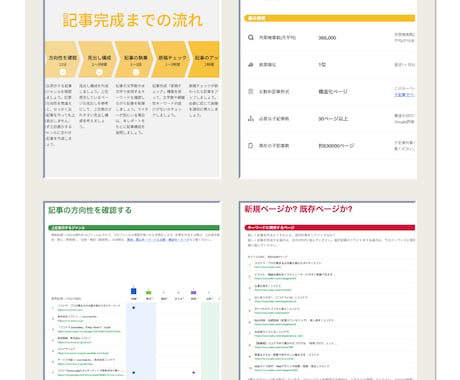Click the 構造化ページ value
Screen dimensions: 460x380
[x=333, y=92]
